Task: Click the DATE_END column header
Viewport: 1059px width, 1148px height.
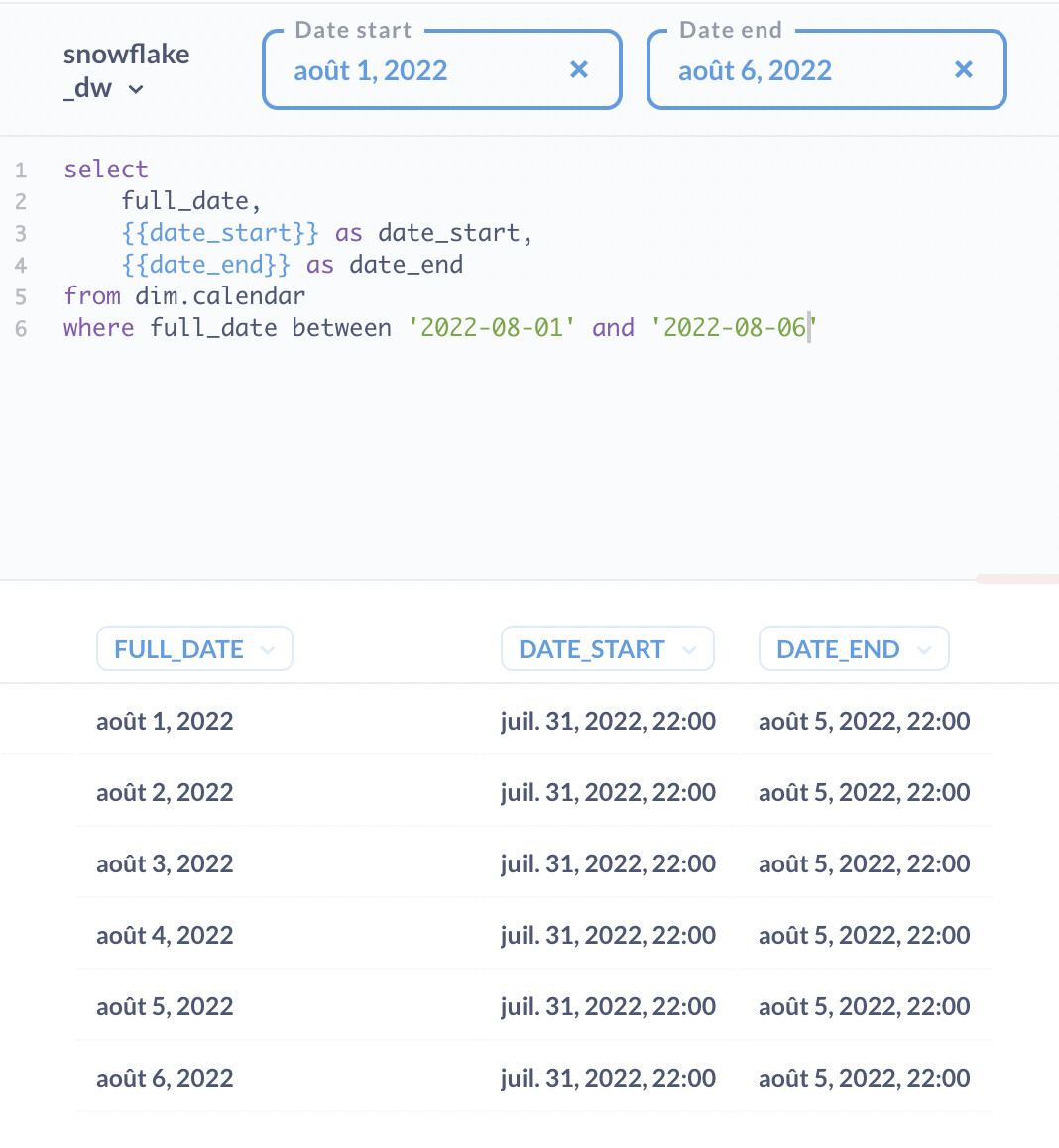Action: 838,648
